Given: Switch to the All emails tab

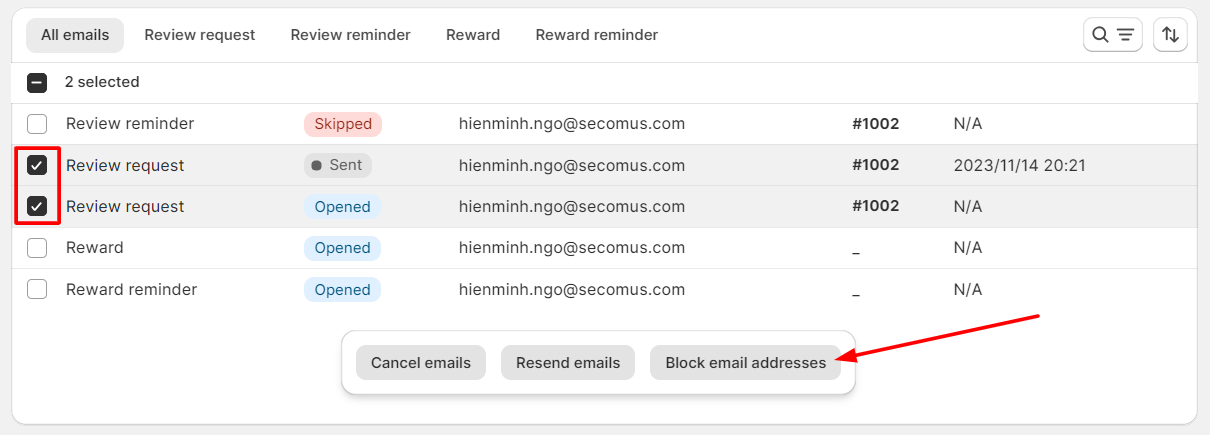Looking at the screenshot, I should [x=75, y=35].
